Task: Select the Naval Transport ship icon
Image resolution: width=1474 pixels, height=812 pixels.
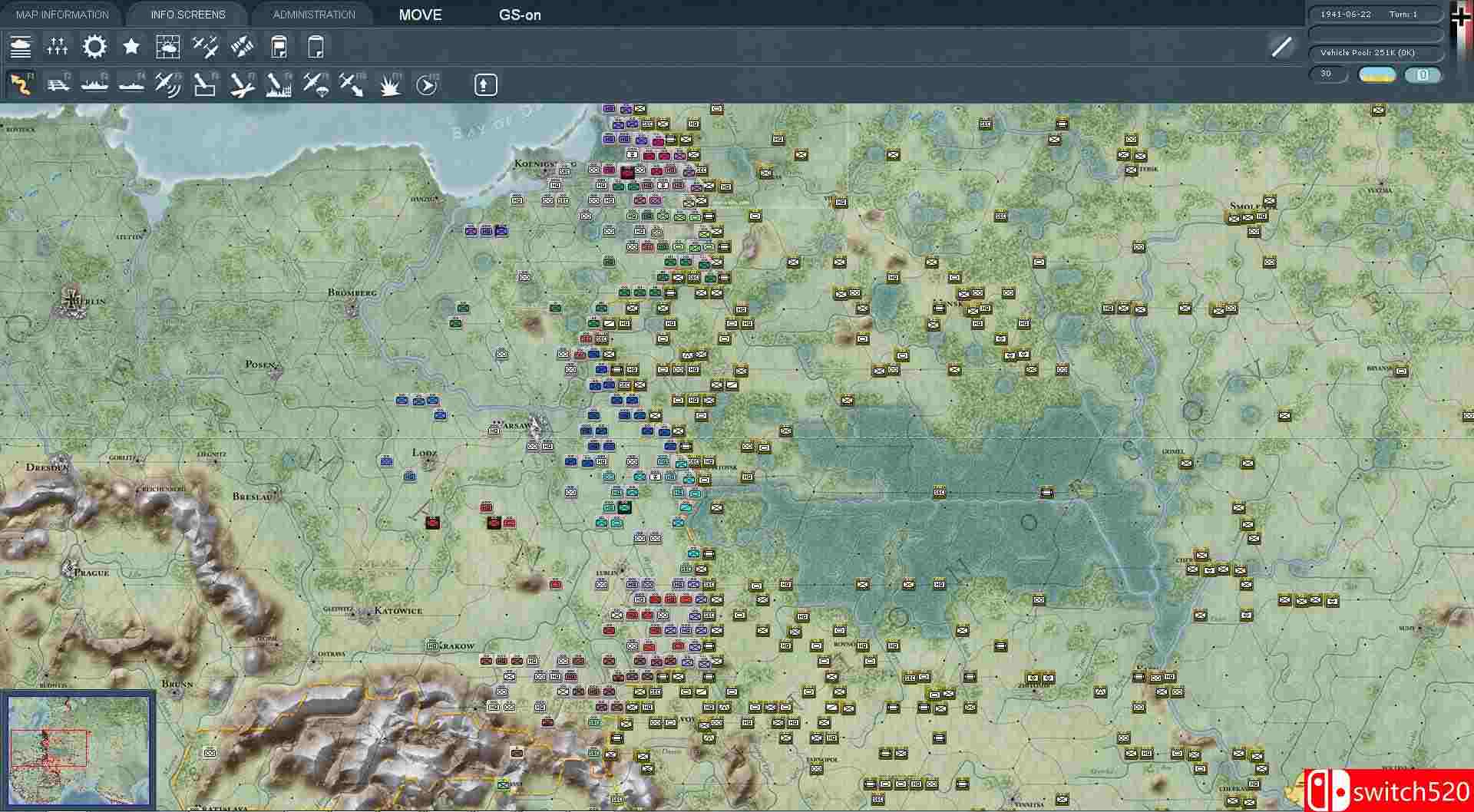Action: 94,85
